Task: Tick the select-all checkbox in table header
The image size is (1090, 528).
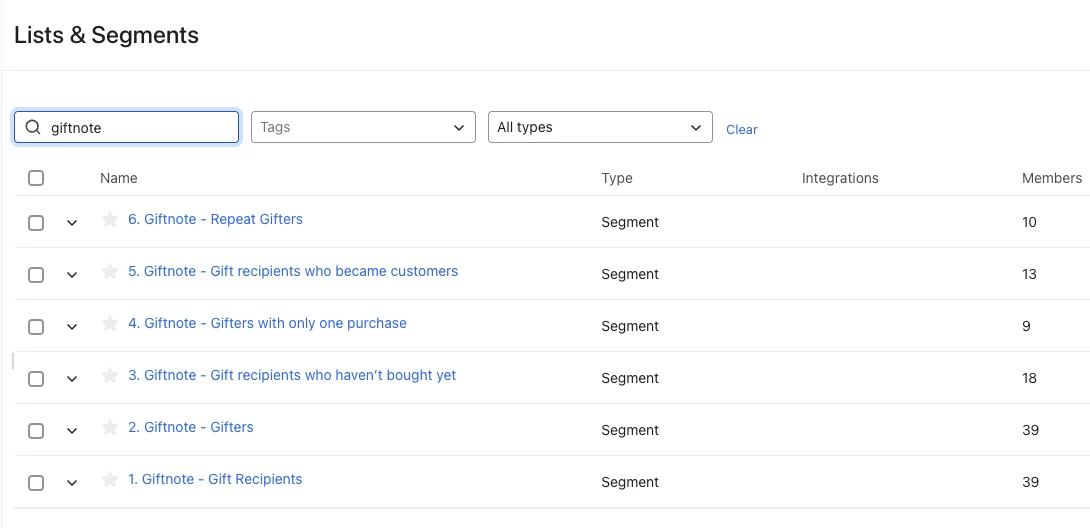Action: coord(36,178)
